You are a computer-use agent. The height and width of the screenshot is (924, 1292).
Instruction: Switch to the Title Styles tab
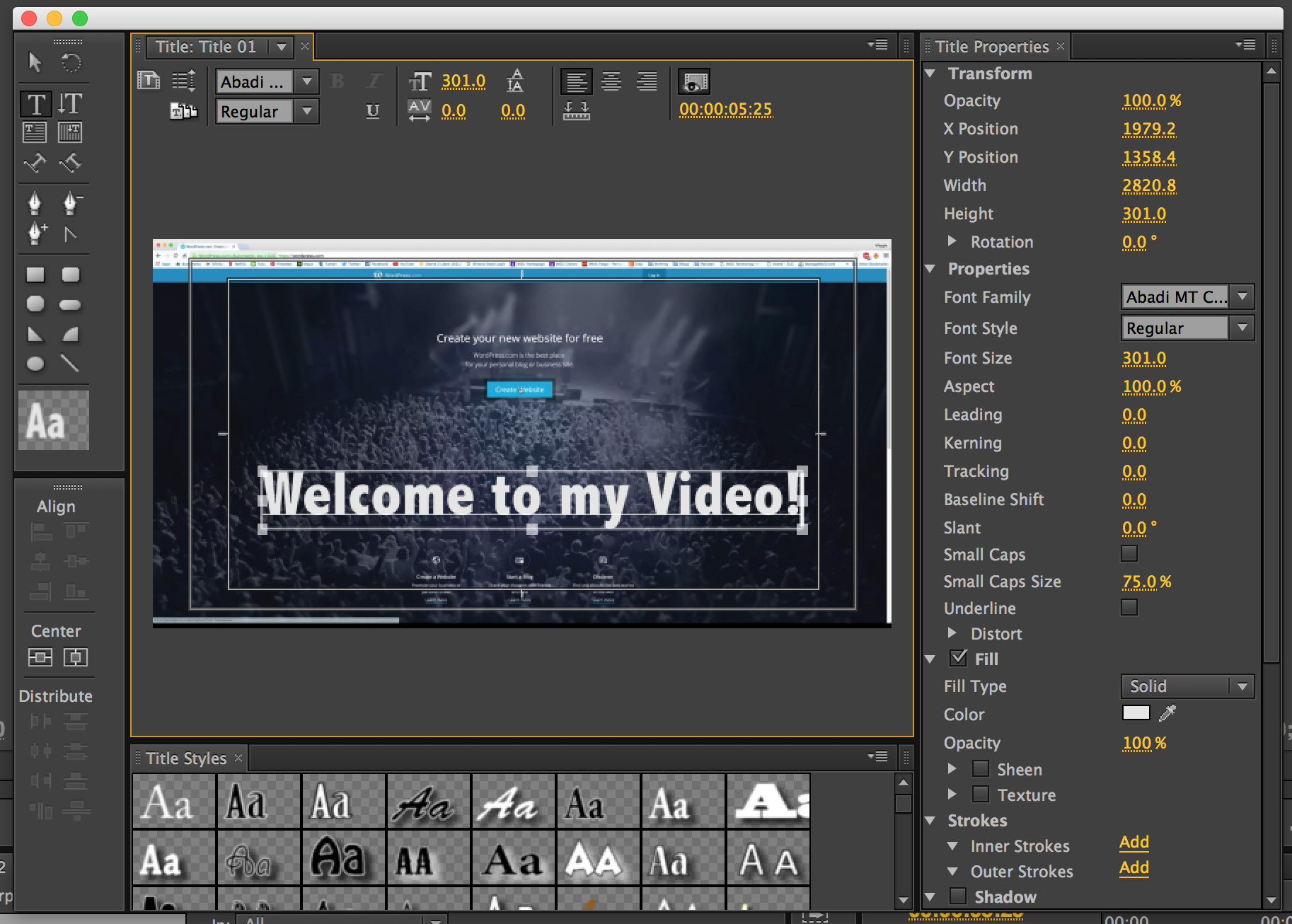(186, 758)
